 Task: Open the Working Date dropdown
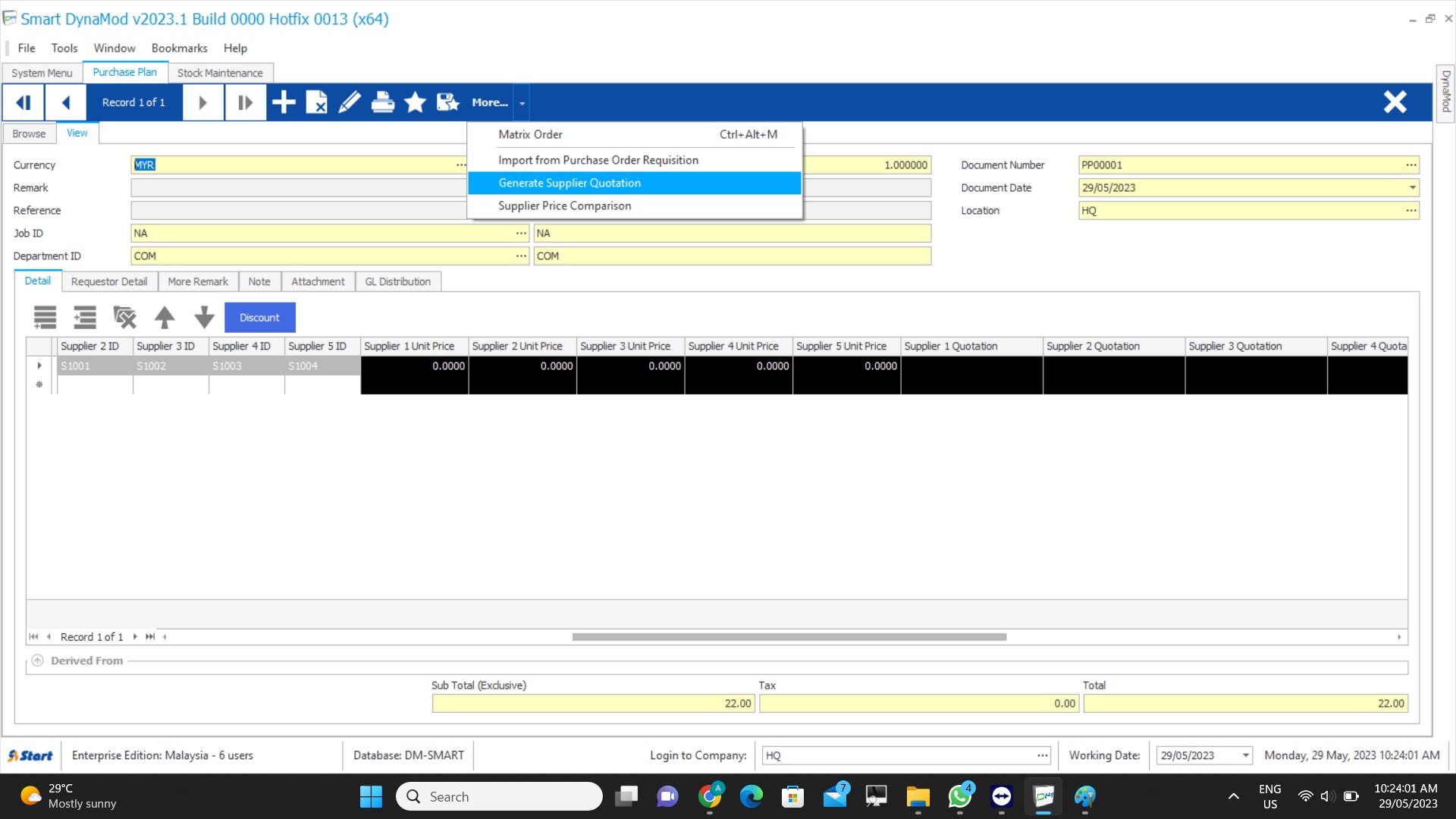coord(1245,755)
